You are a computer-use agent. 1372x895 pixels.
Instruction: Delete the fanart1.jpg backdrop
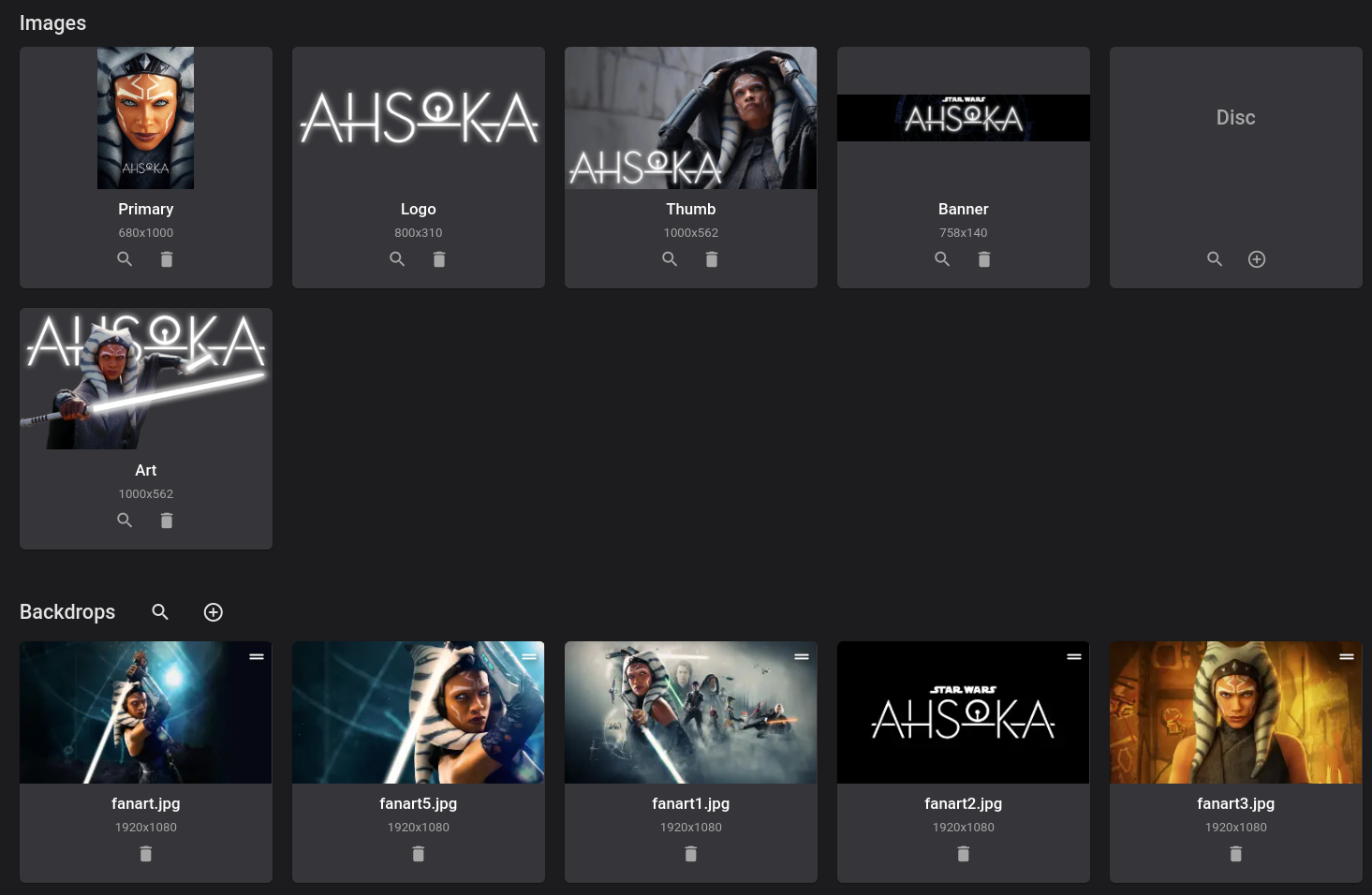click(x=691, y=854)
